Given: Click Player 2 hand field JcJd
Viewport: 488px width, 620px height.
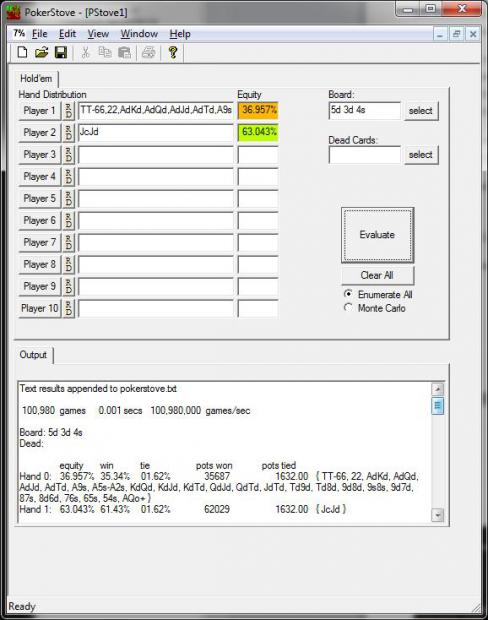Looking at the screenshot, I should (156, 132).
